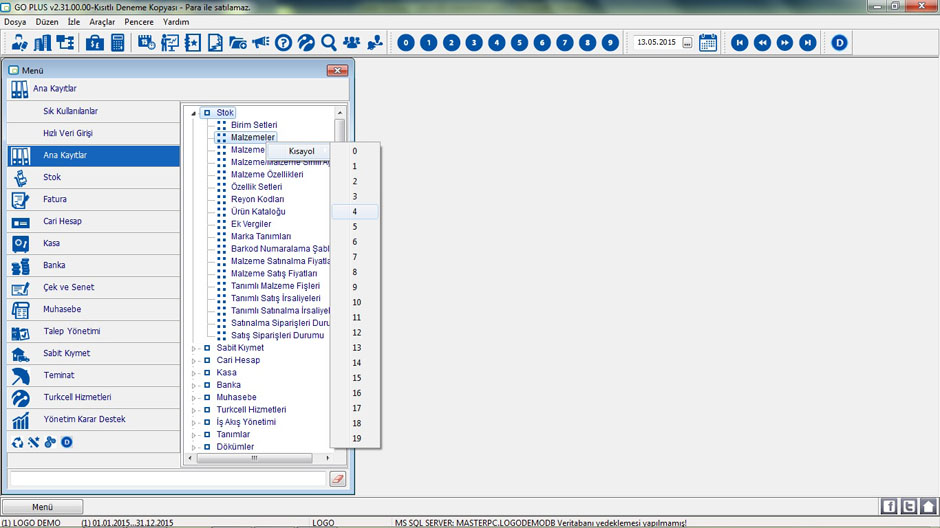Jump to last record navigation button
This screenshot has height=528, width=940.
(x=808, y=43)
